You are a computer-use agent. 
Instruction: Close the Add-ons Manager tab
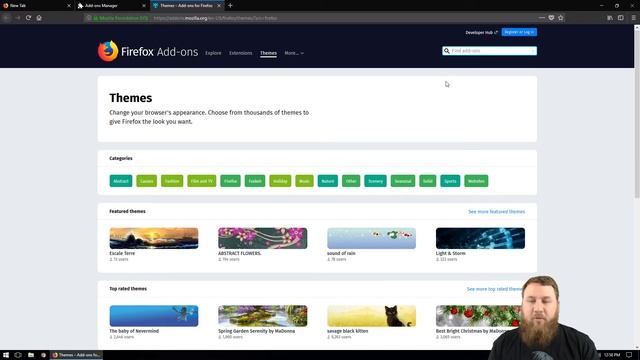(x=144, y=6)
